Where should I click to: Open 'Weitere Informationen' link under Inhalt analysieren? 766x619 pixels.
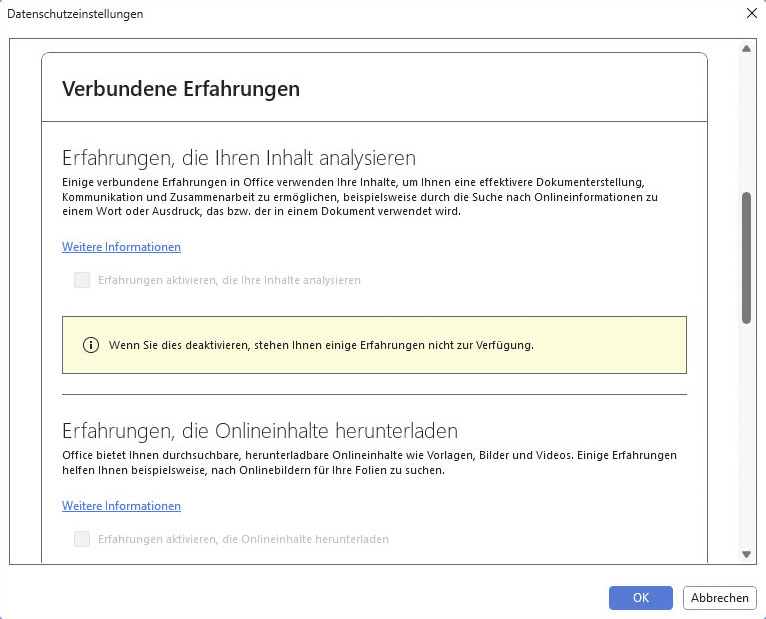coord(121,247)
